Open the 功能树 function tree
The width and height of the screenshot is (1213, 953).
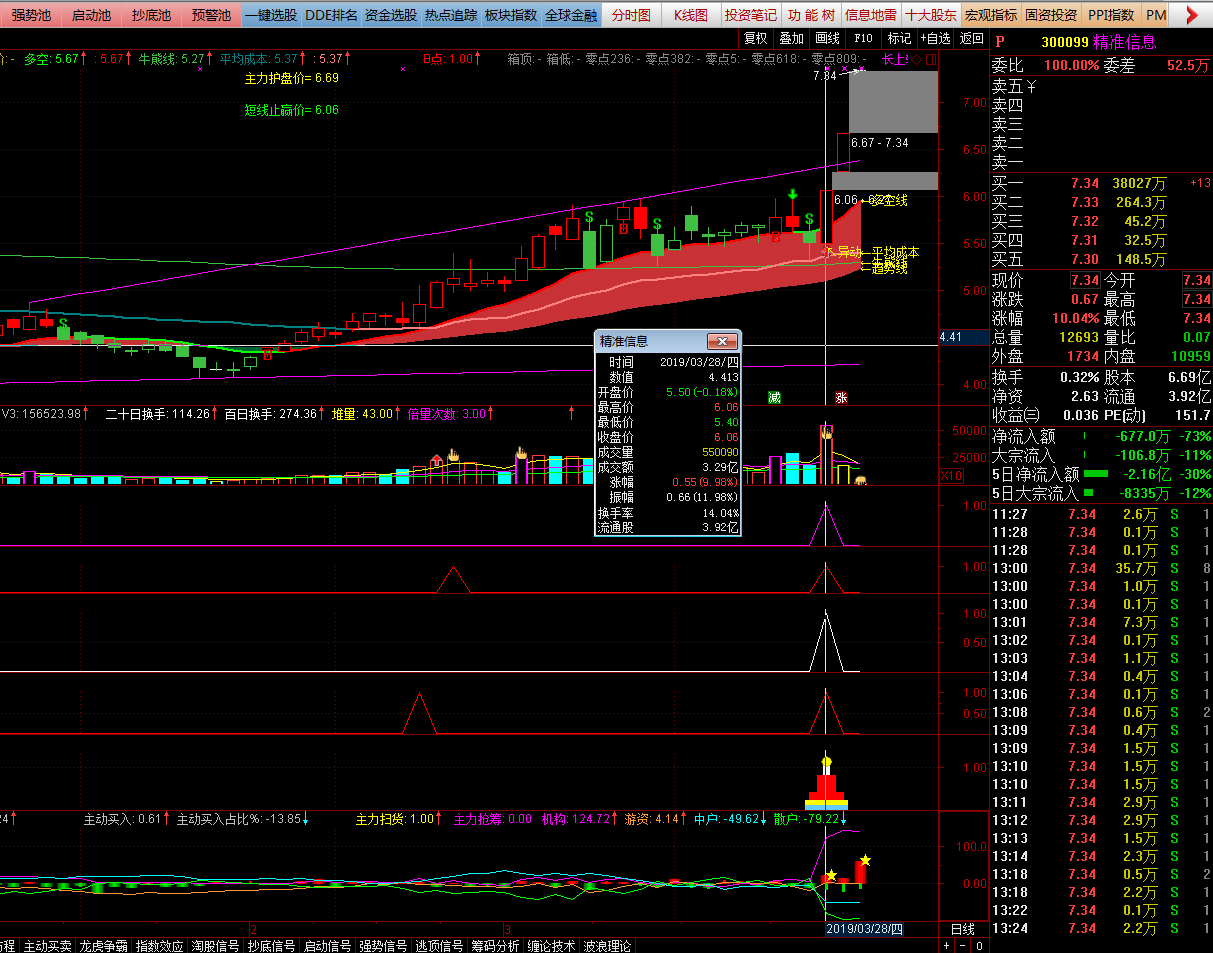point(810,15)
